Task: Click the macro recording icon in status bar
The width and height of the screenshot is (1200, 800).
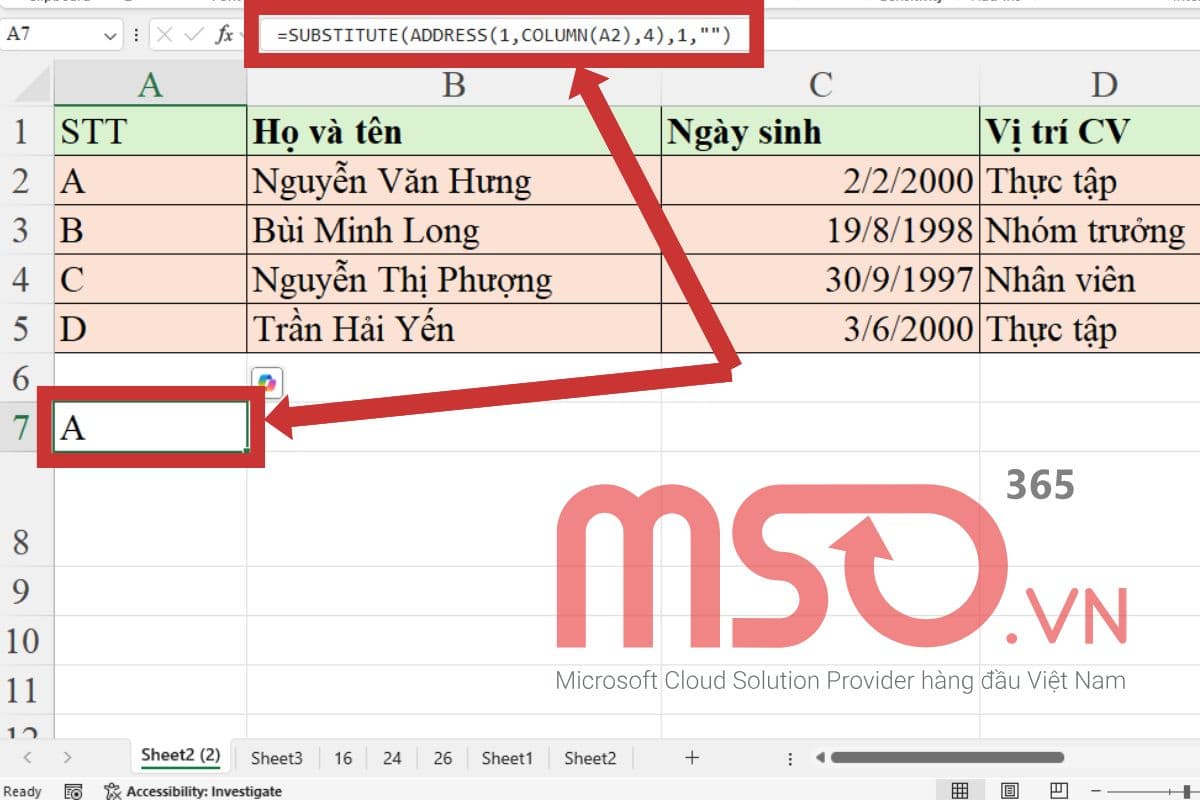Action: click(73, 791)
